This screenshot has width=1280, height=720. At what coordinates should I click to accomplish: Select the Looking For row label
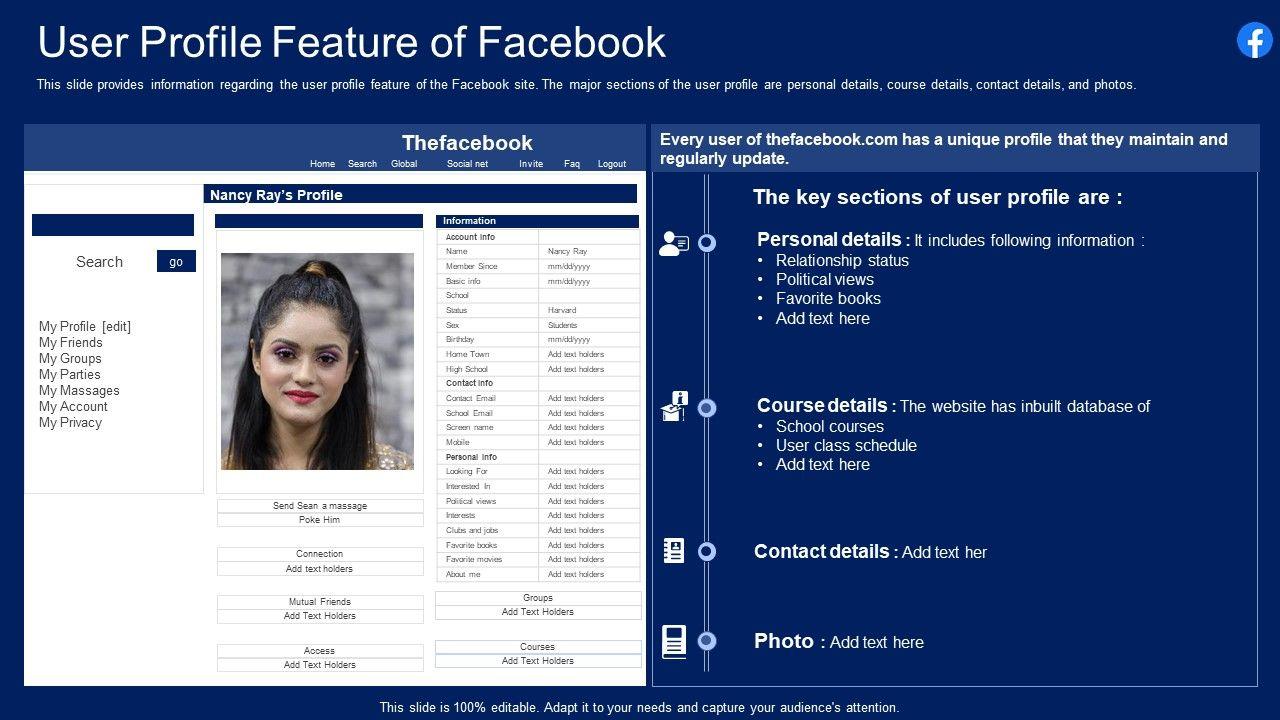tap(467, 471)
